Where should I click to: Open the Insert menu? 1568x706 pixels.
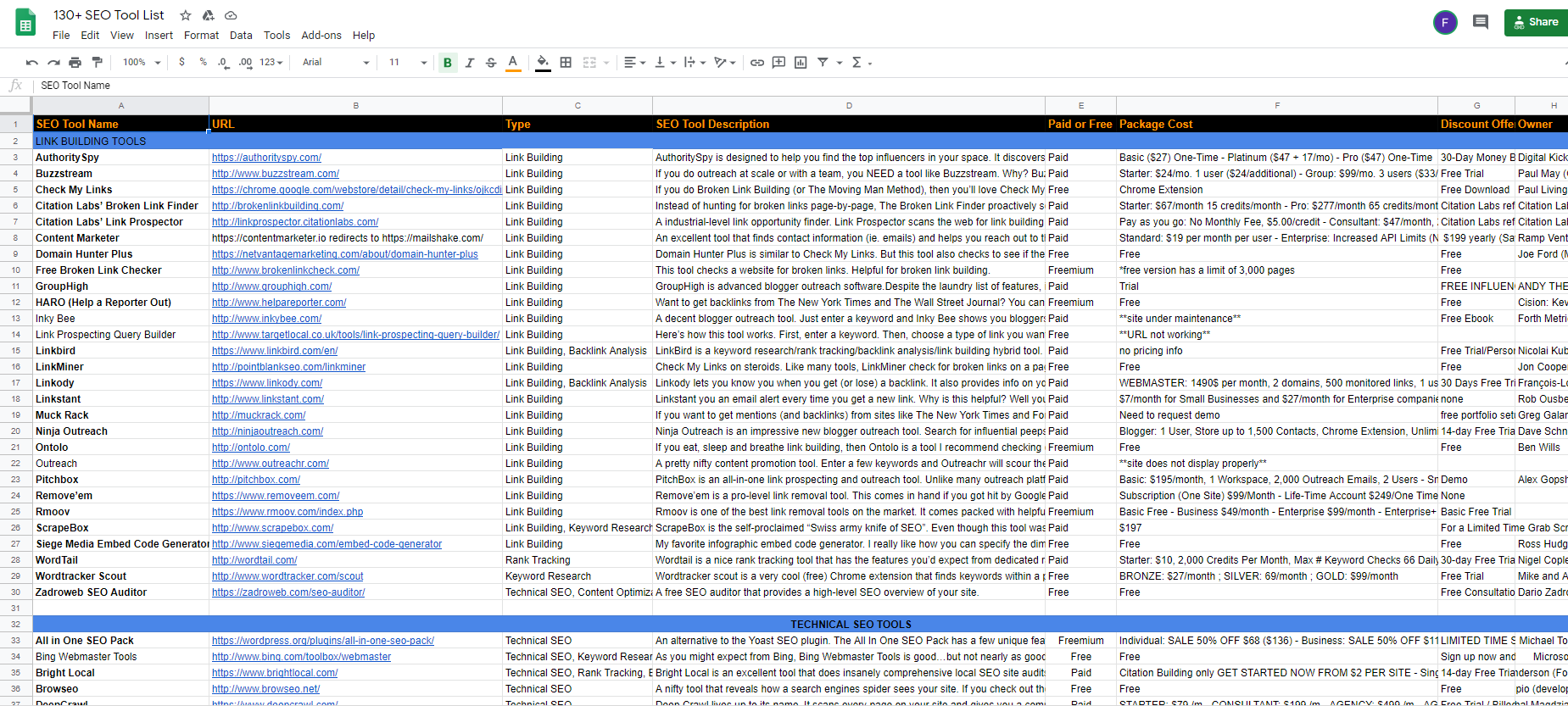pos(159,36)
